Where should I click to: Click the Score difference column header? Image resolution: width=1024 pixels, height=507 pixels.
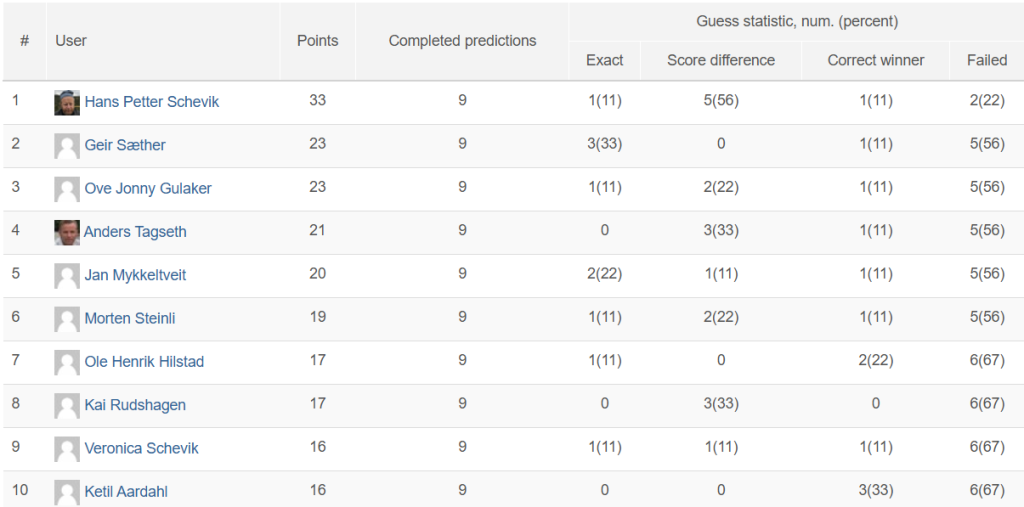point(721,60)
